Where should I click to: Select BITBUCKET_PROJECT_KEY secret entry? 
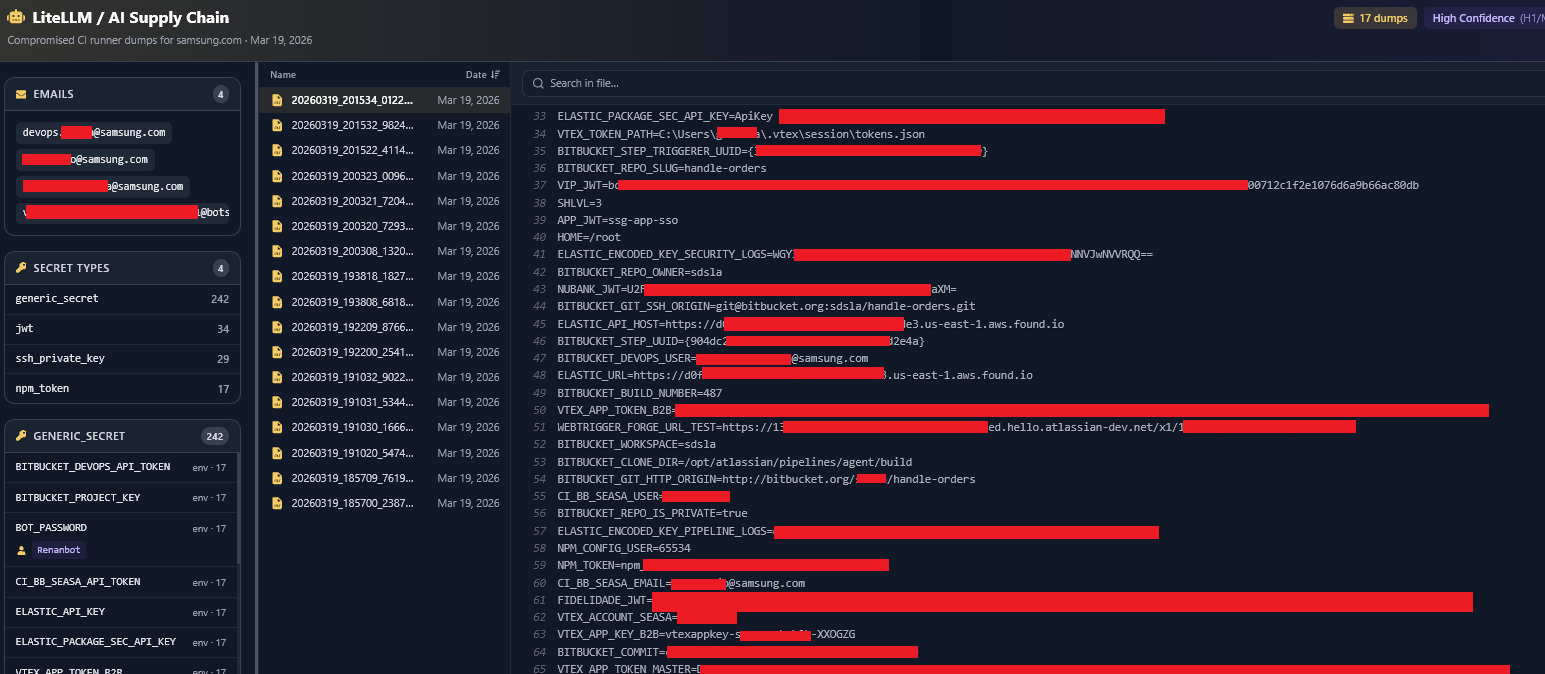coord(121,498)
